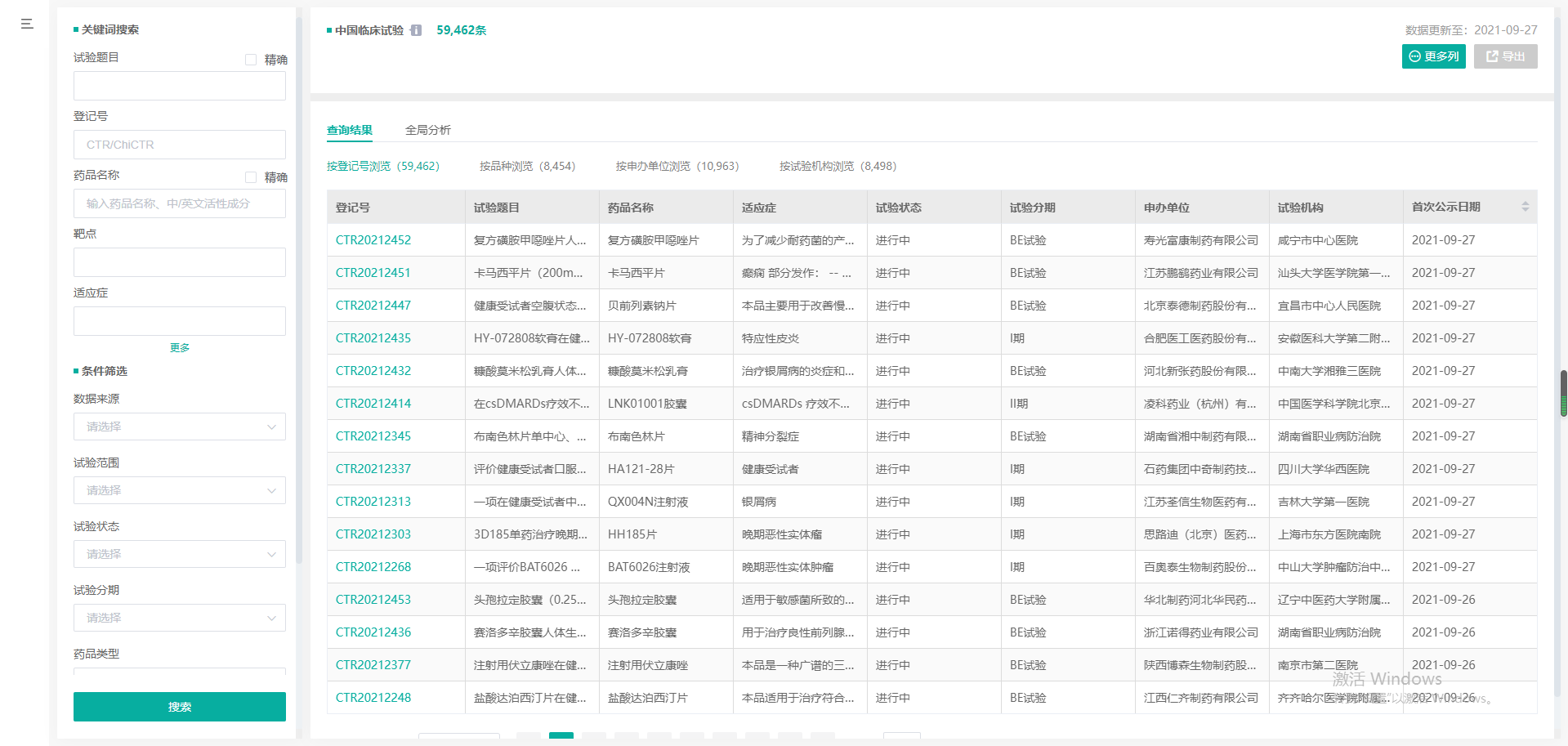1568x746 pixels.
Task: Focus the 试验题目 input field
Action: [180, 86]
